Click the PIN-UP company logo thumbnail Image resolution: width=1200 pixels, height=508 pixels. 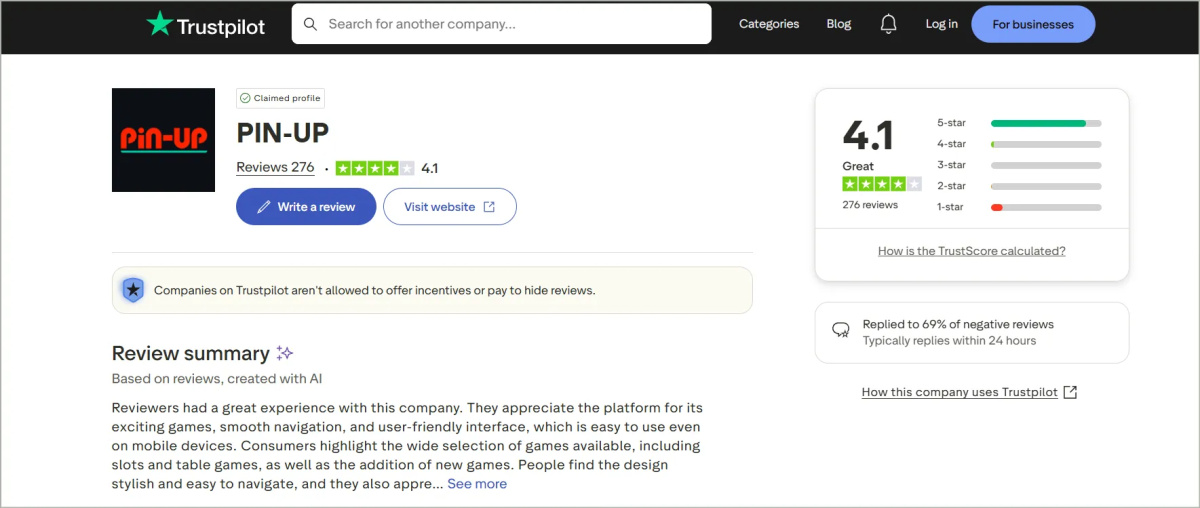pyautogui.click(x=163, y=140)
